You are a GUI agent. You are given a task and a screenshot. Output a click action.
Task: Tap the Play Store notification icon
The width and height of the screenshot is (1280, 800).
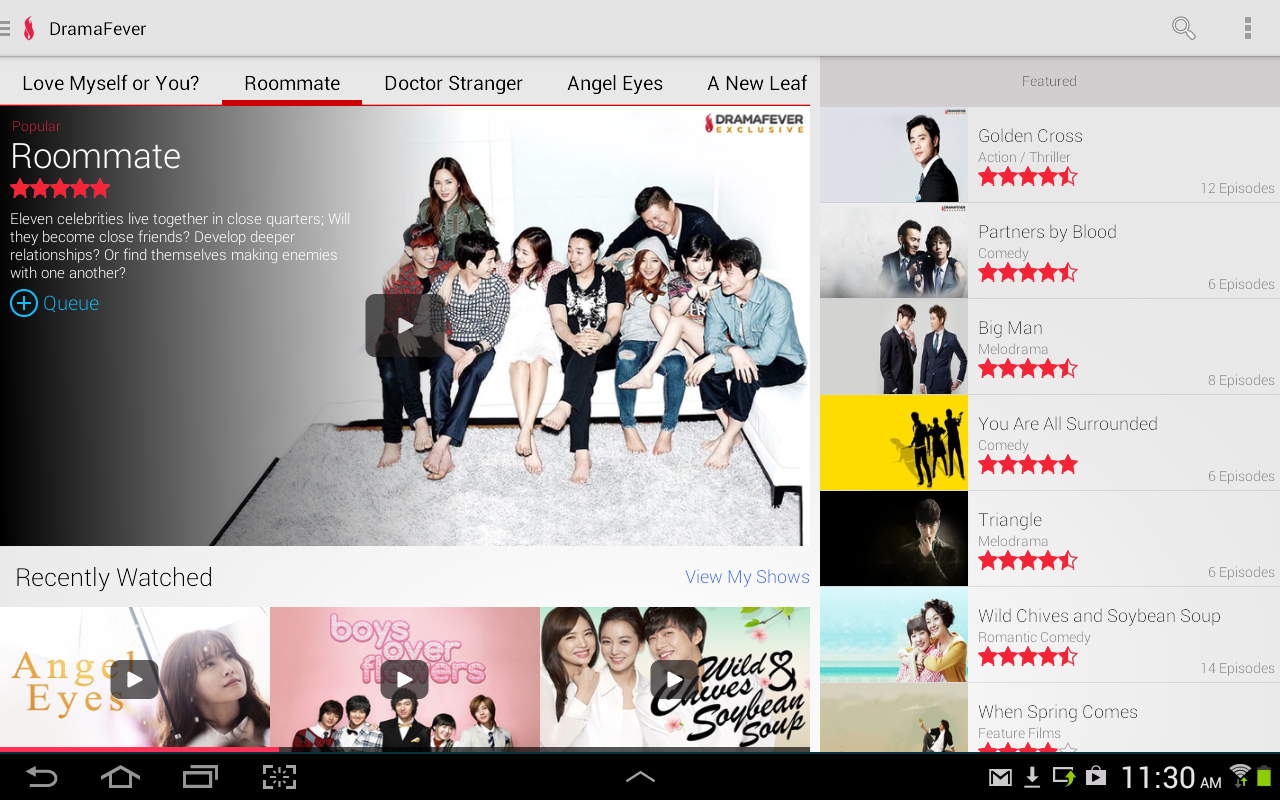point(1096,777)
